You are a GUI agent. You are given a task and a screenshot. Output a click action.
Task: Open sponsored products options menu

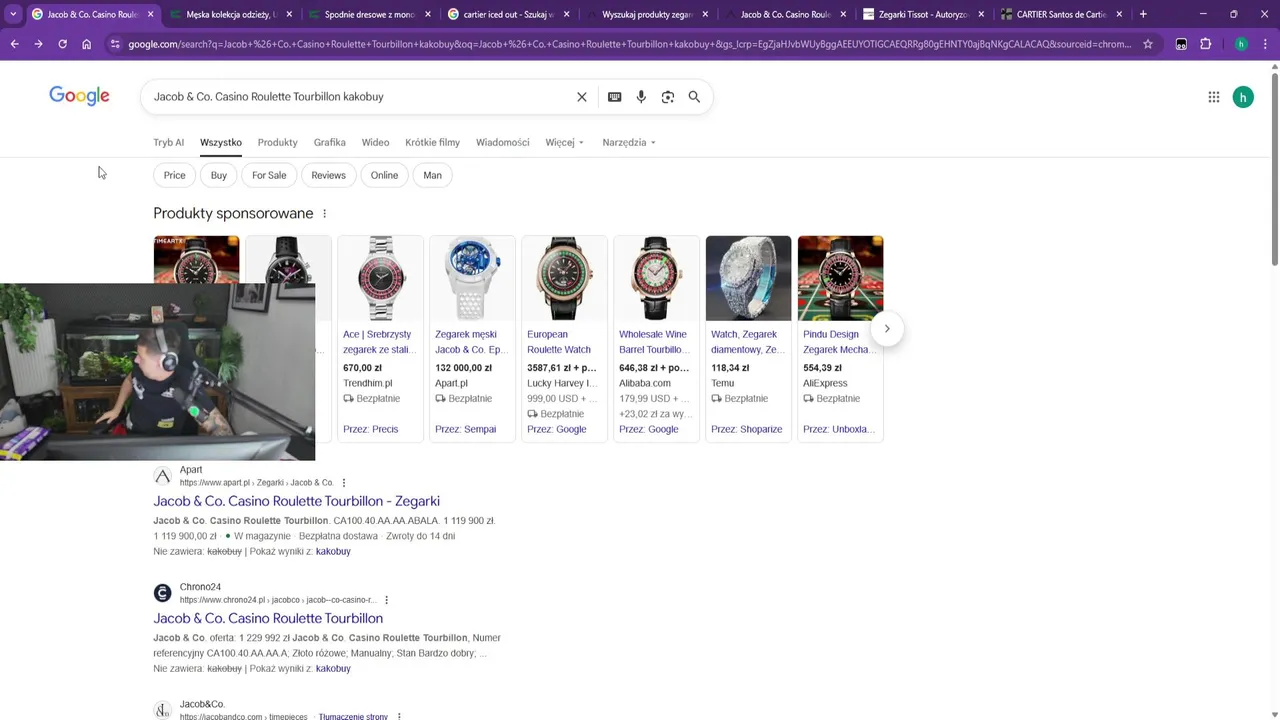coord(324,213)
